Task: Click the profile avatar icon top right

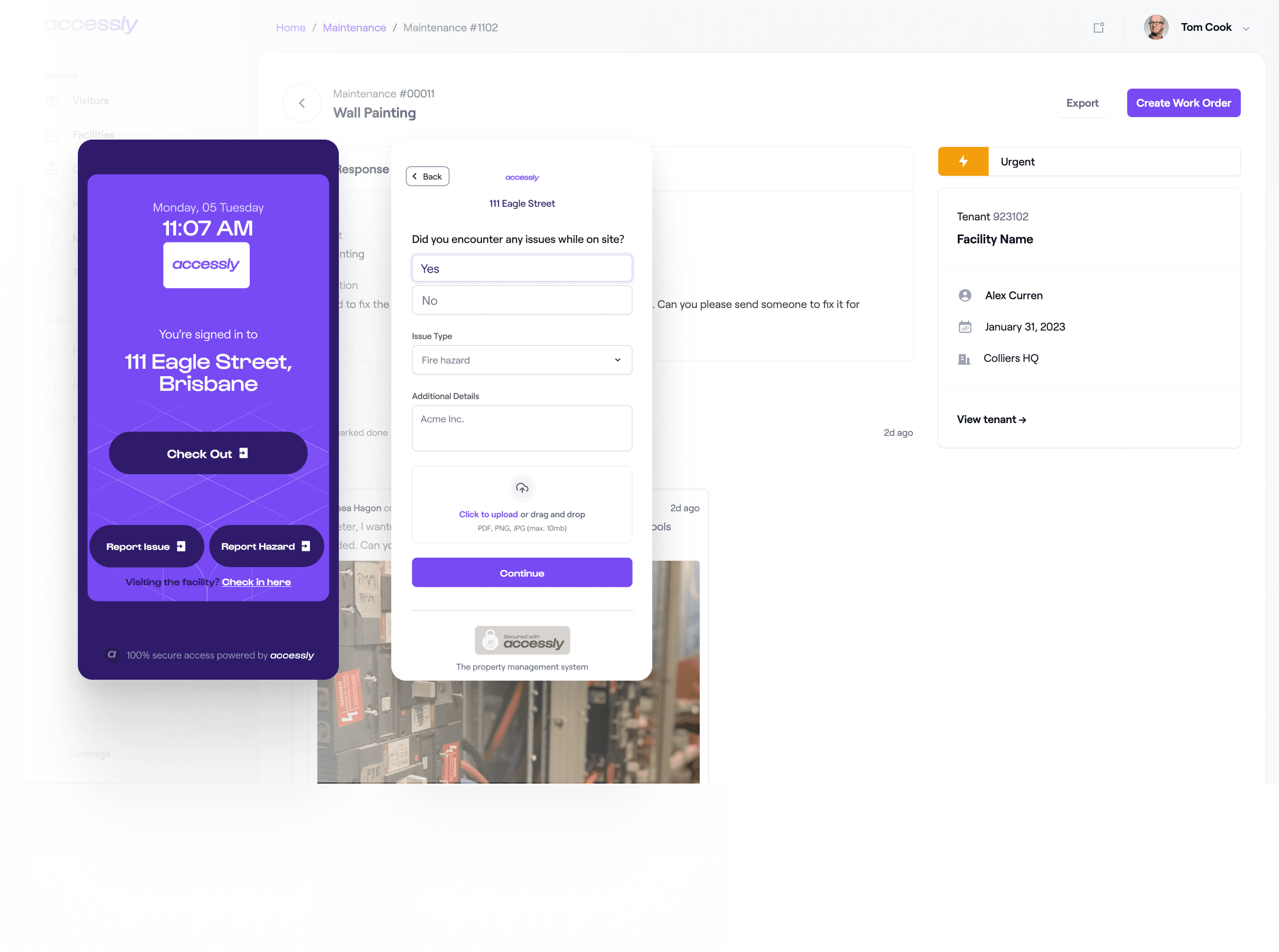Action: (x=1155, y=27)
